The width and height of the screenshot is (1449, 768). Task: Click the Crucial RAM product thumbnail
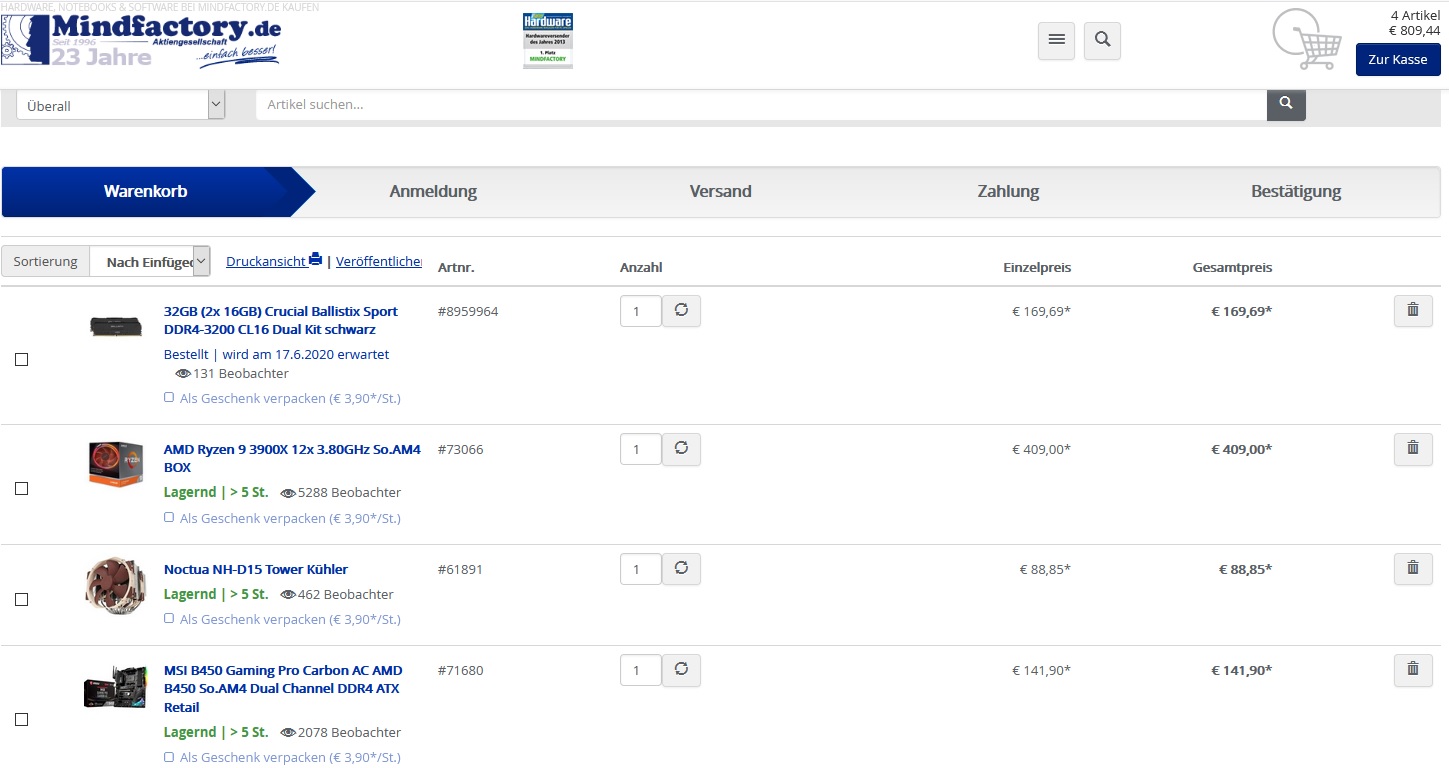pyautogui.click(x=115, y=325)
